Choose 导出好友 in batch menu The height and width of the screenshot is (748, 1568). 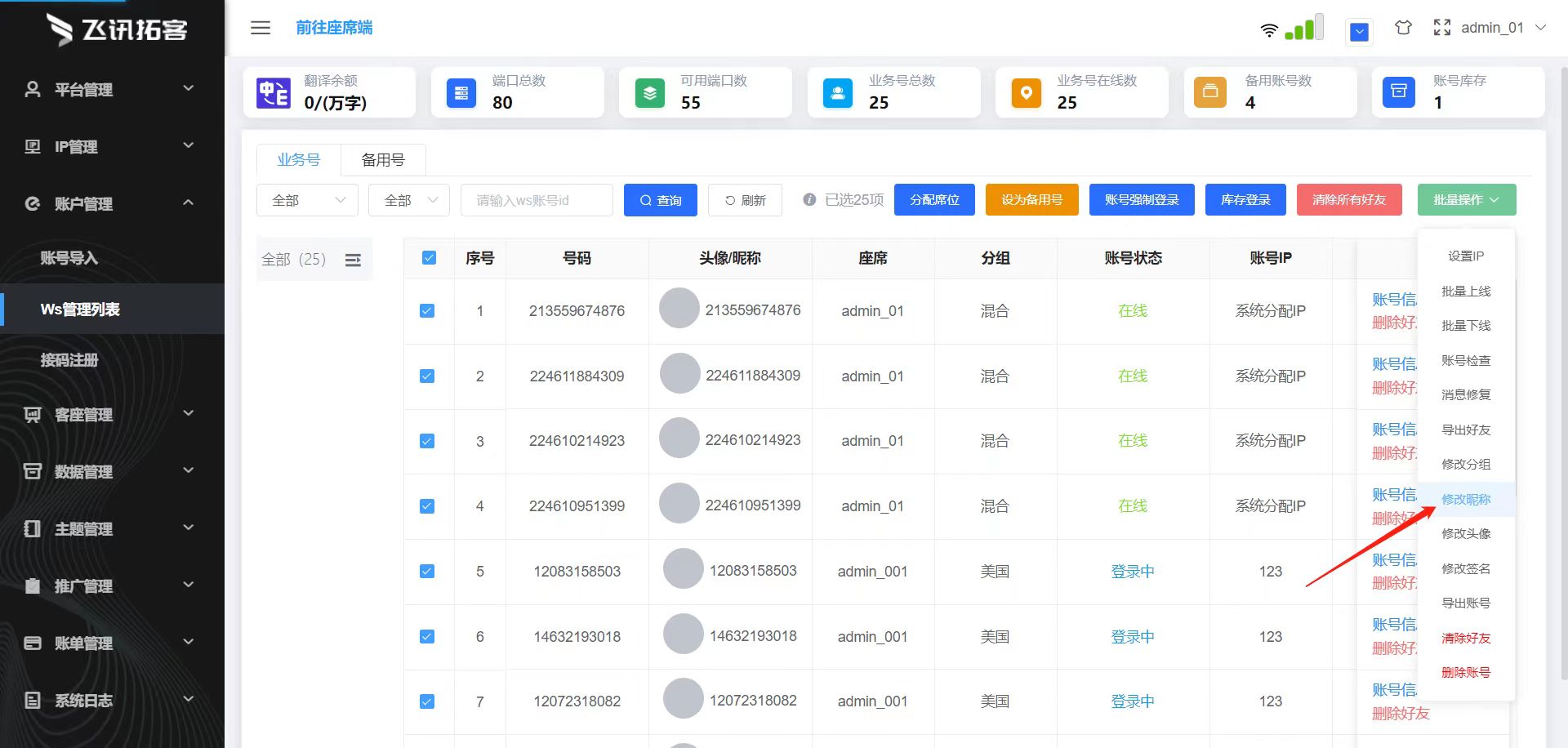(1466, 430)
